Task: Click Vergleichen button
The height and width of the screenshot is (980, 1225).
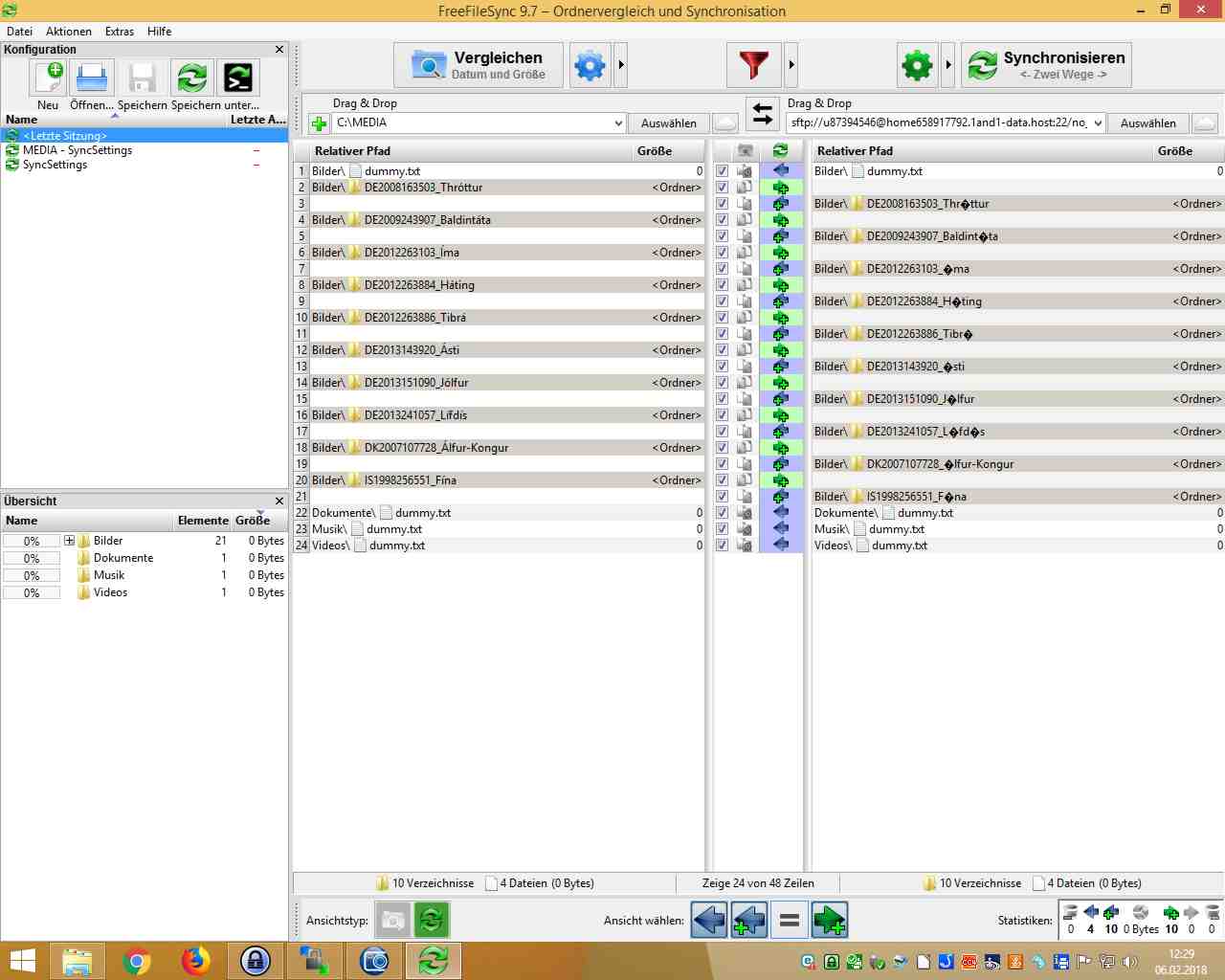Action: tap(479, 65)
